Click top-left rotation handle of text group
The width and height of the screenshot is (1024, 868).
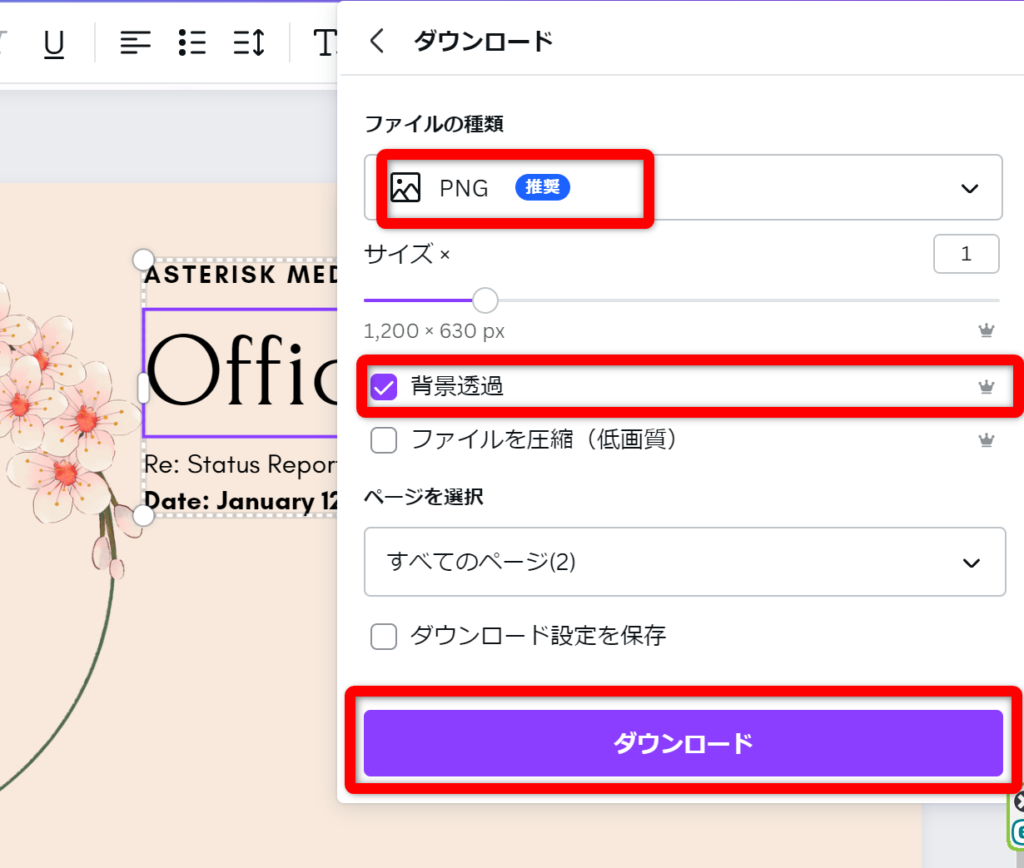tap(144, 259)
